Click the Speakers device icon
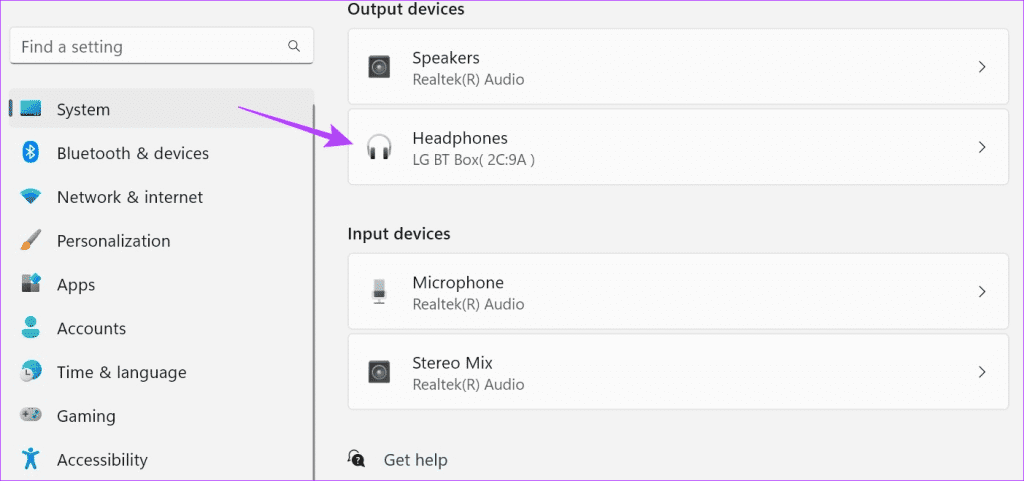Image resolution: width=1024 pixels, height=481 pixels. [x=379, y=67]
